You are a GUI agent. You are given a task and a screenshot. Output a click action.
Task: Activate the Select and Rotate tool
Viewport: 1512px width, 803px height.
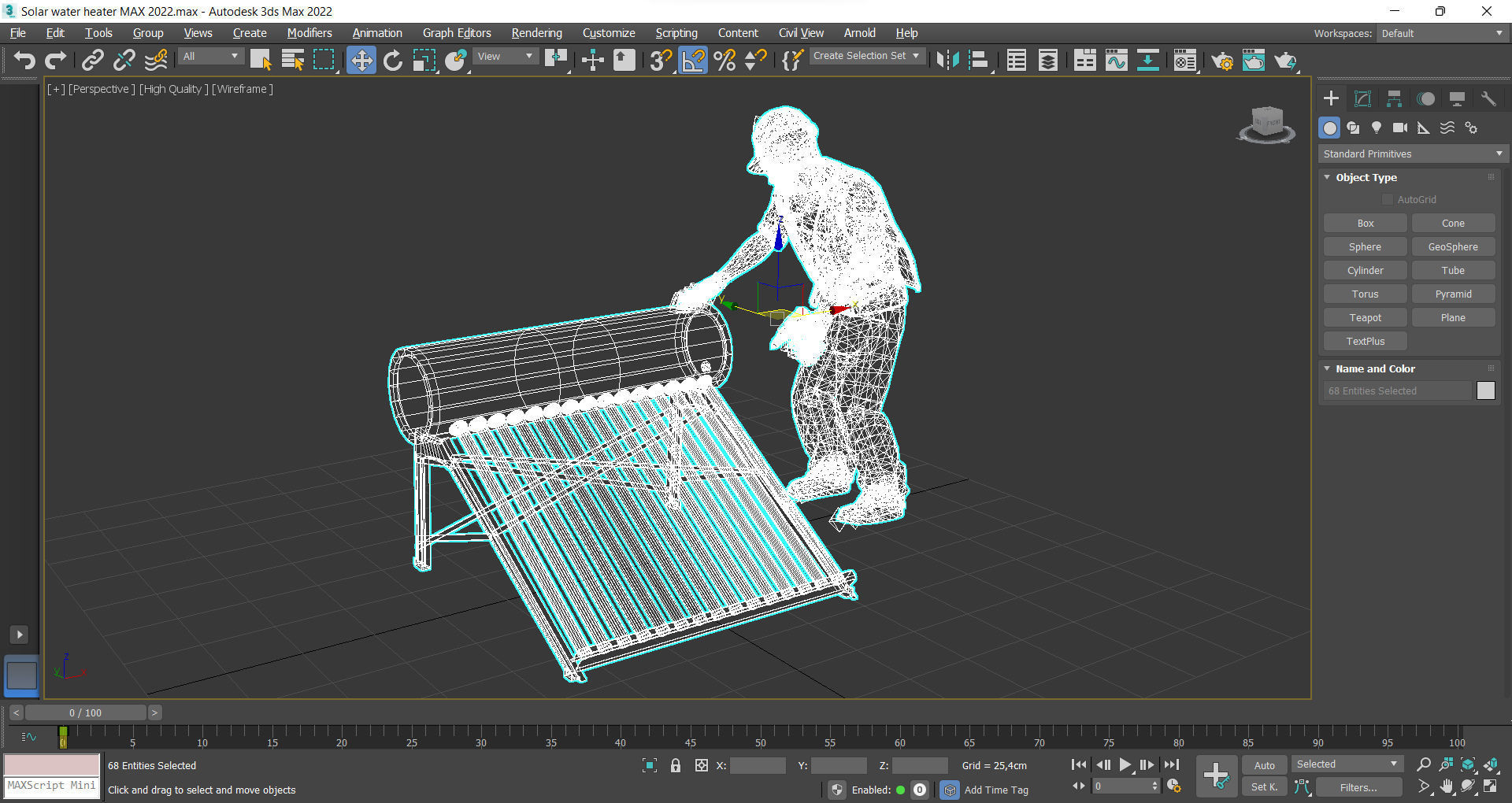(x=393, y=60)
